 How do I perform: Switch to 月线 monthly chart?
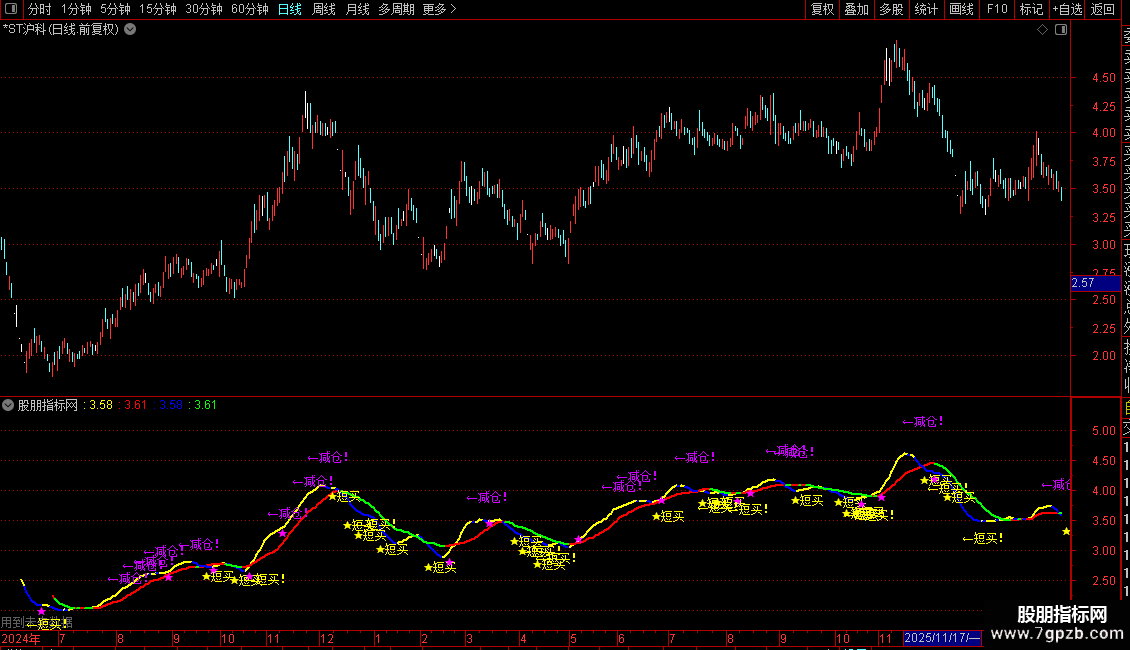tap(357, 9)
